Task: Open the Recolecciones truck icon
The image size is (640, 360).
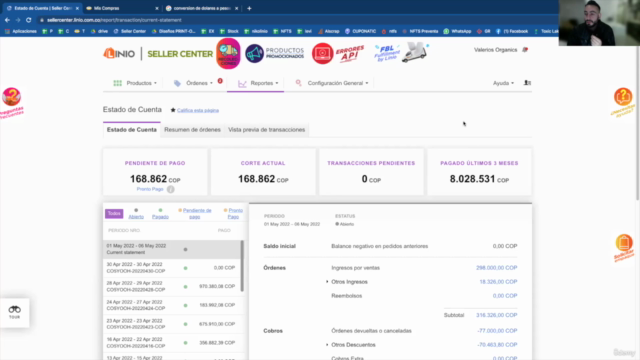Action: pyautogui.click(x=228, y=53)
